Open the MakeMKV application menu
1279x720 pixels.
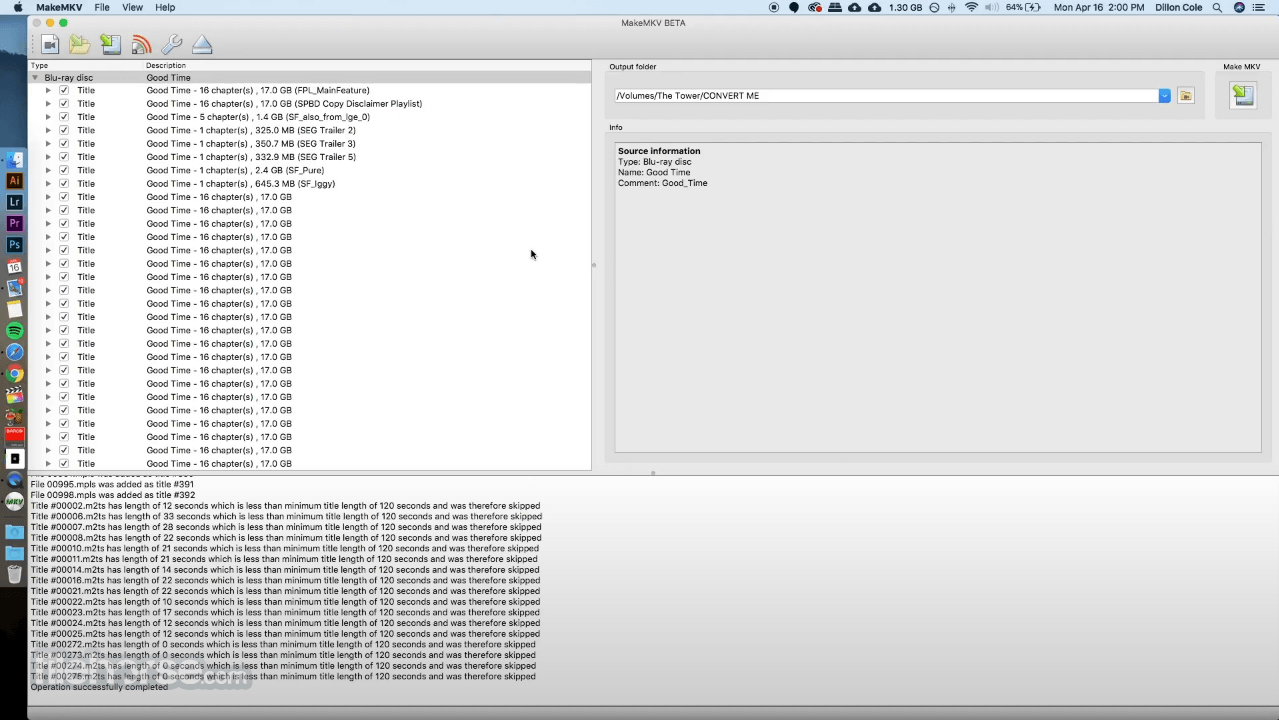tap(59, 7)
